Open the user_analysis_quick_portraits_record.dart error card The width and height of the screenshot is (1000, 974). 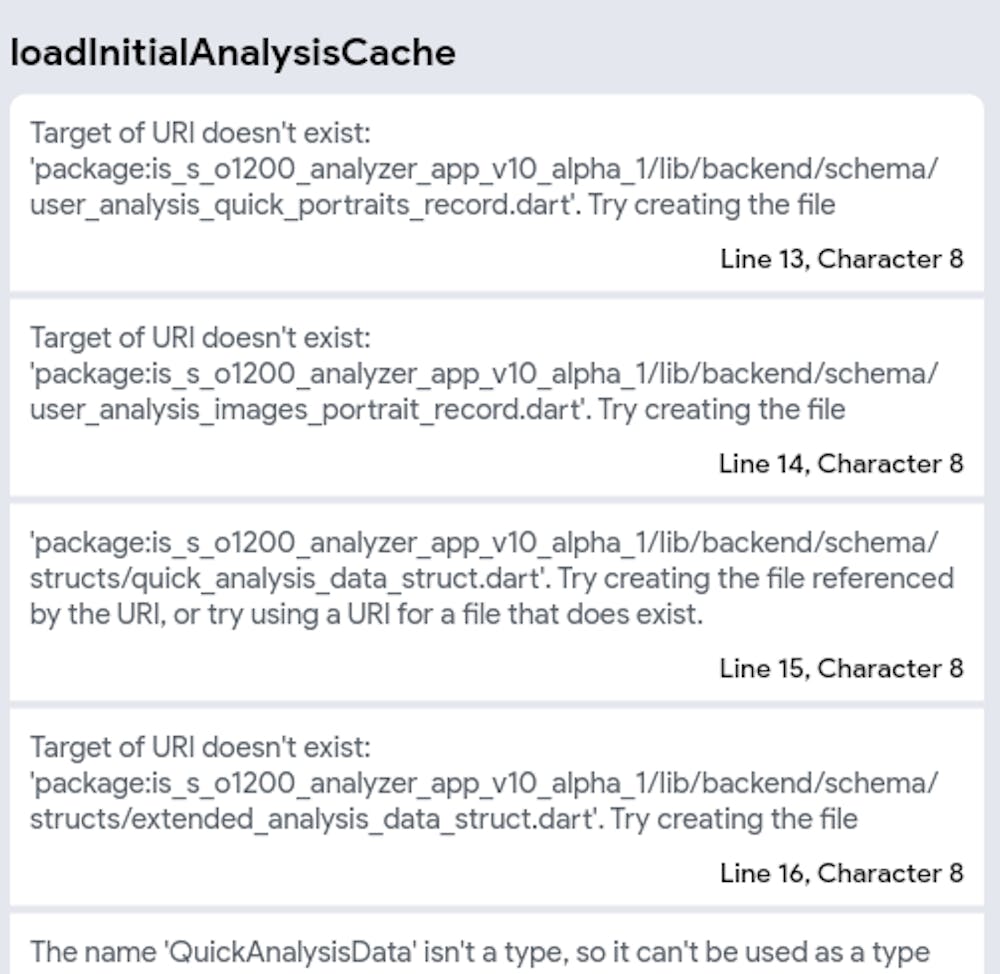point(497,193)
